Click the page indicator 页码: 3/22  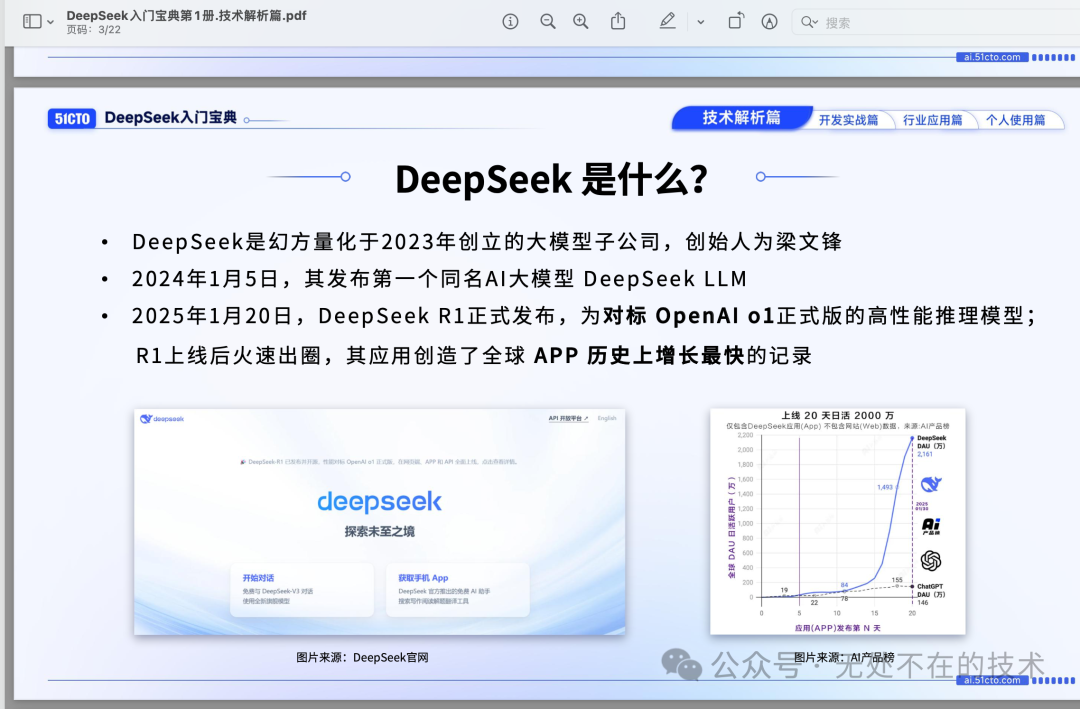pyautogui.click(x=94, y=30)
